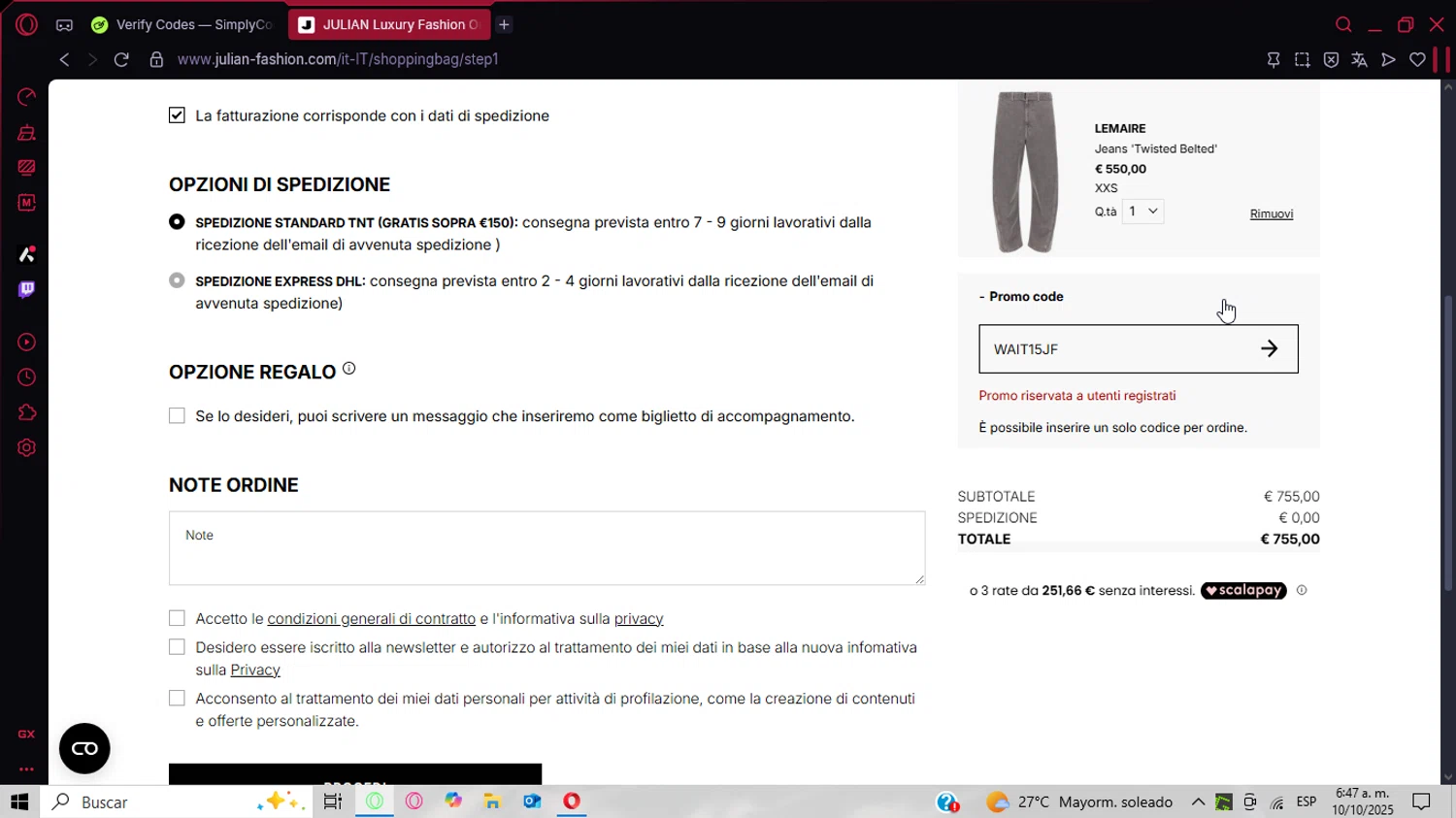Open the notifications center icon

[1421, 802]
